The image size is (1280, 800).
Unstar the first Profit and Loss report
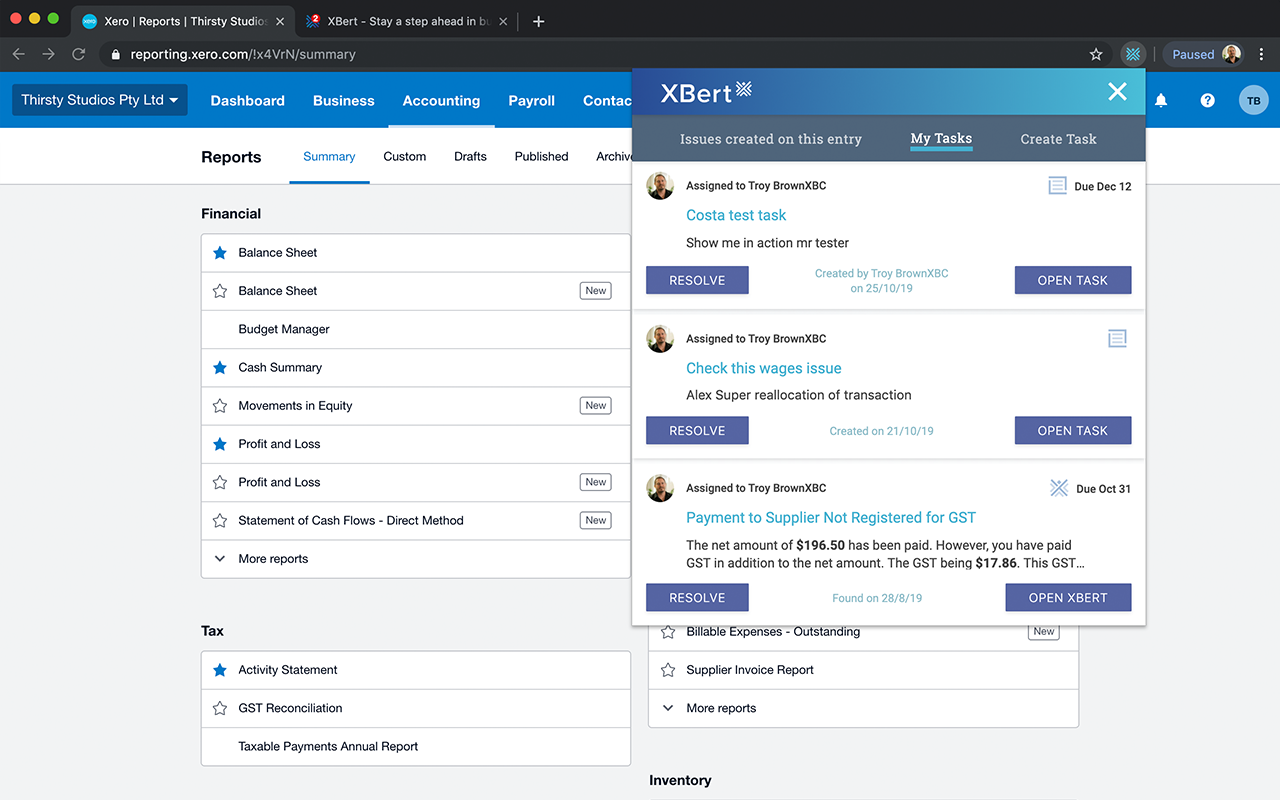220,444
